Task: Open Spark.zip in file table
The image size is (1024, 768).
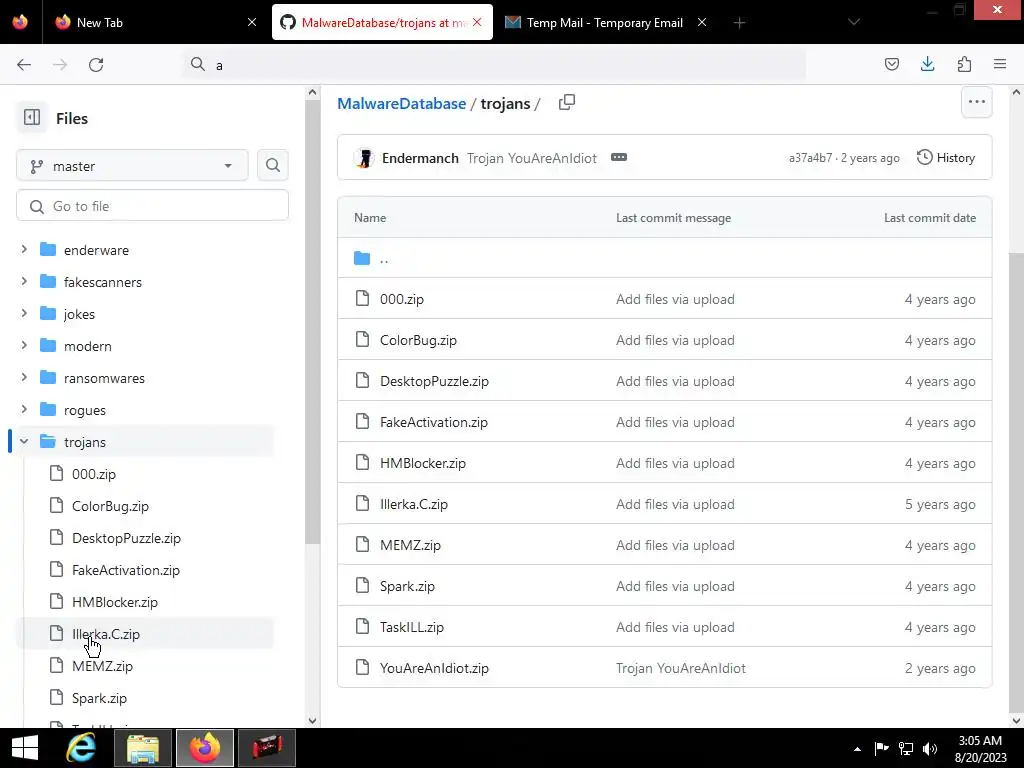Action: (408, 586)
